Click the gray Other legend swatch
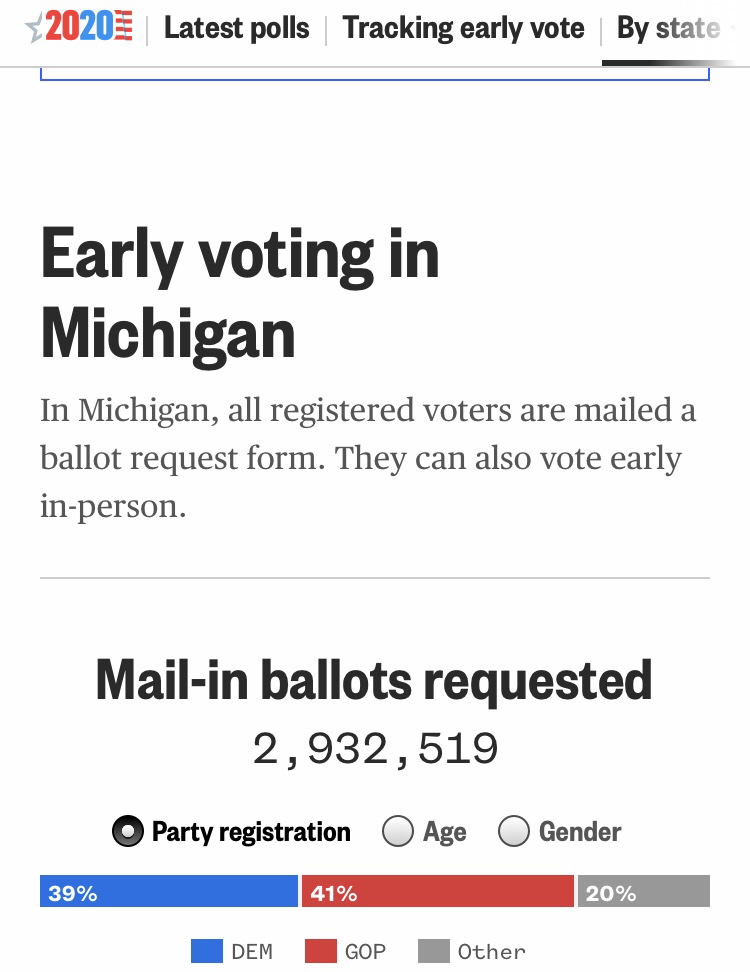 434,952
